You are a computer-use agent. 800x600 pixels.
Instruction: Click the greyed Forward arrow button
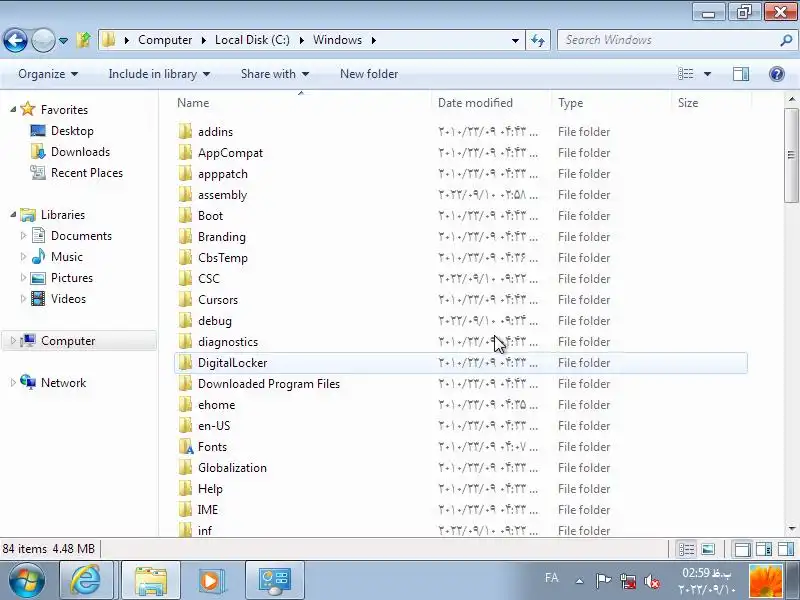(43, 40)
